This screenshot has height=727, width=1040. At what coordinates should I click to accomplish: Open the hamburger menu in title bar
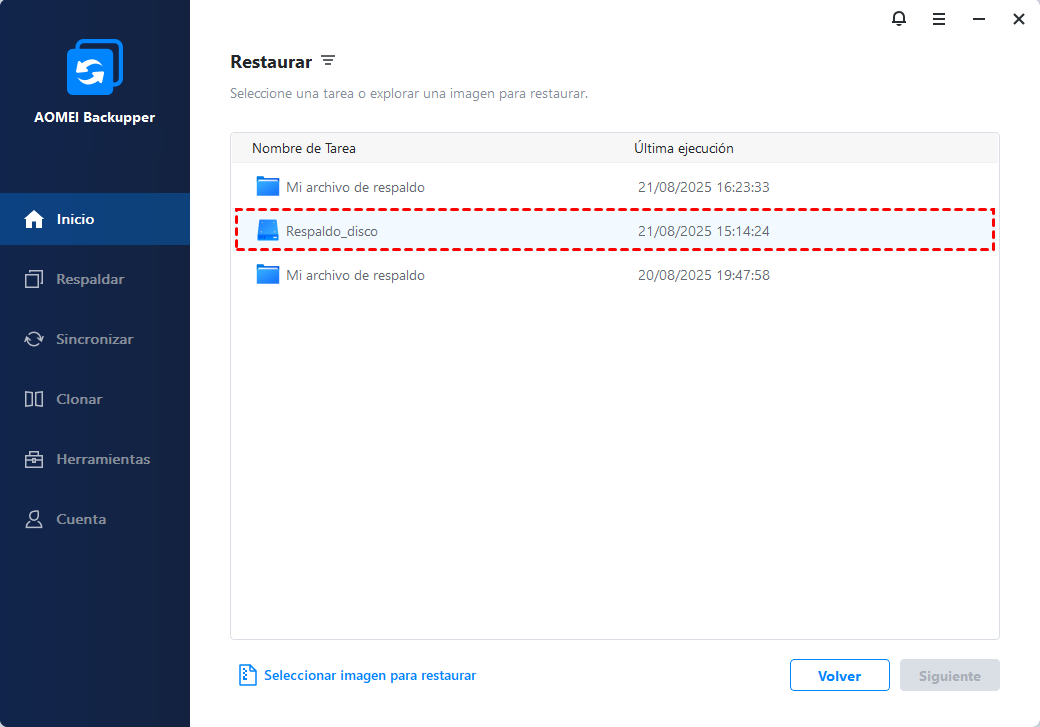click(939, 19)
